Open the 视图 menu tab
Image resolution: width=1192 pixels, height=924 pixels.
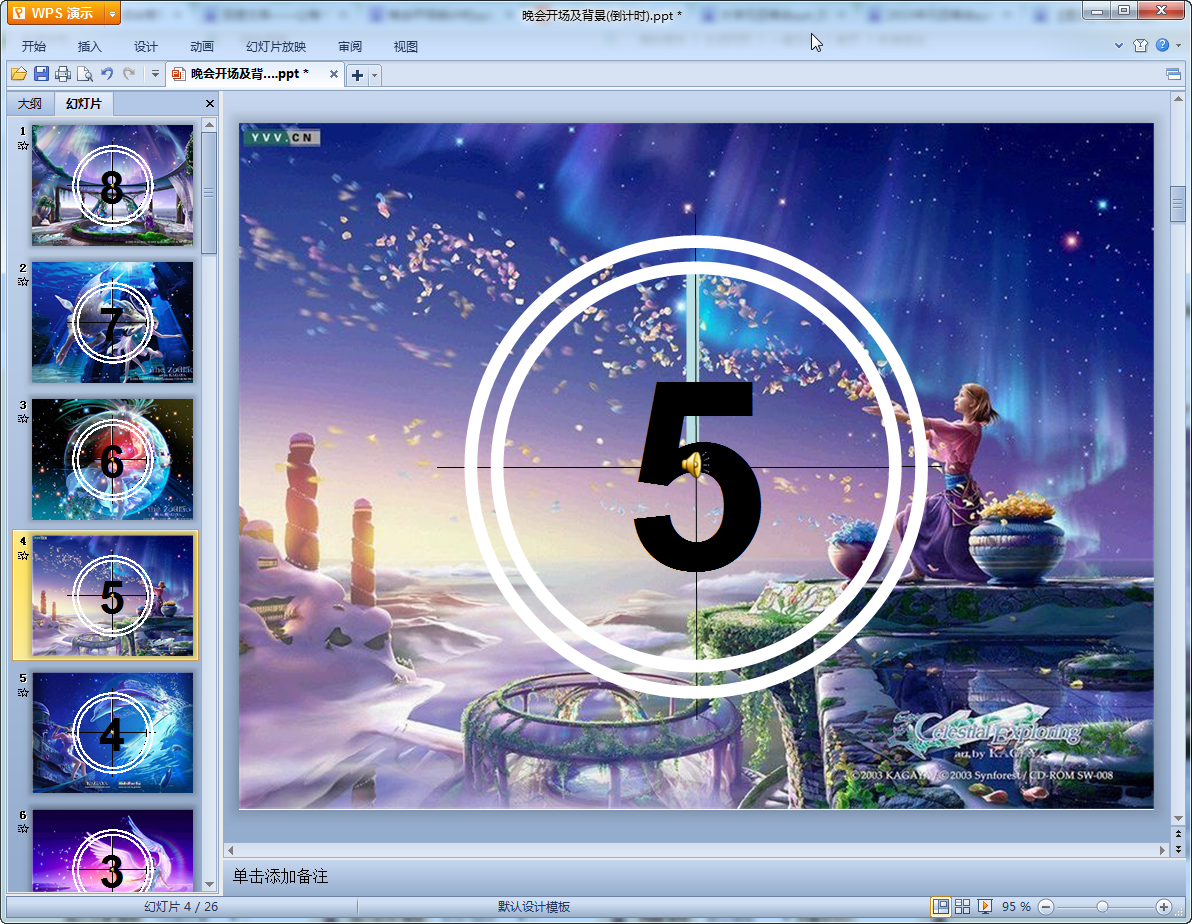click(x=406, y=46)
